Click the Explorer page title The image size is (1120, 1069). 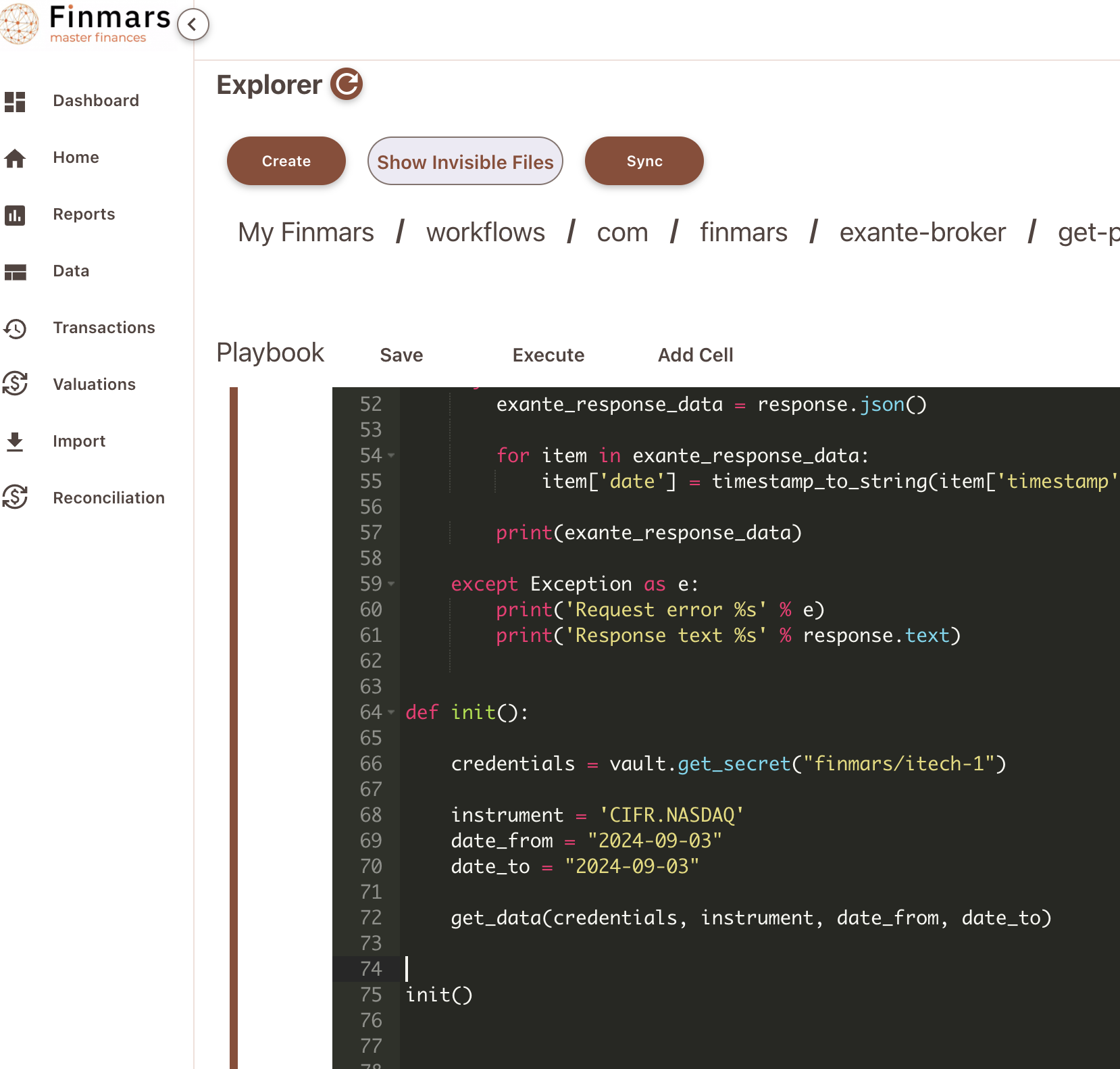[269, 84]
